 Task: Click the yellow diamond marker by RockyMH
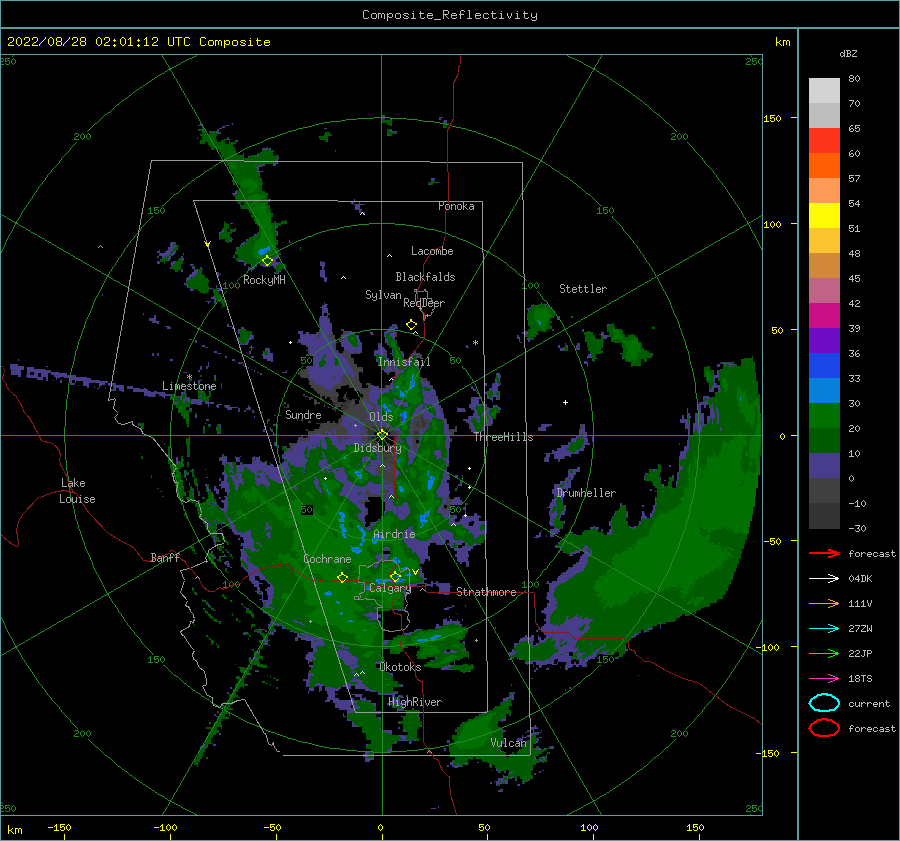267,261
